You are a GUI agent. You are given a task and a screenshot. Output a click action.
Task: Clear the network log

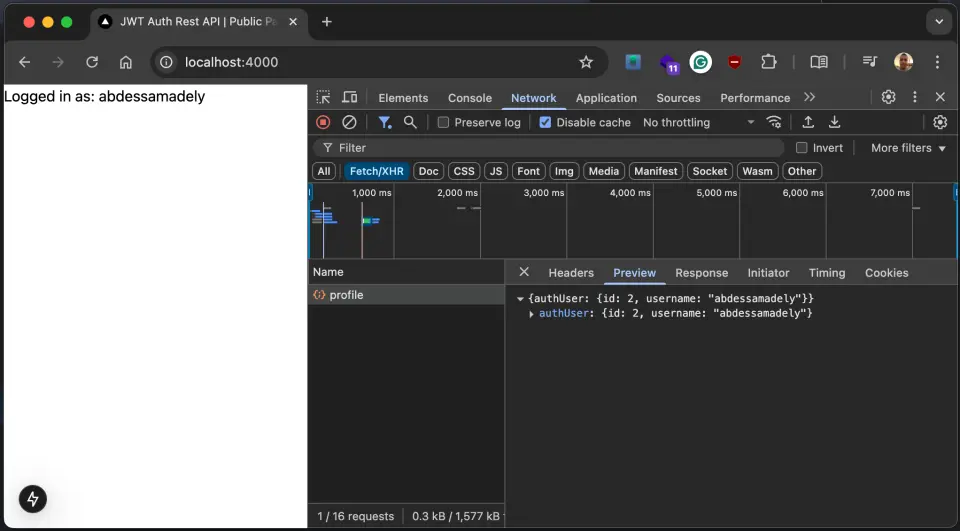349,122
